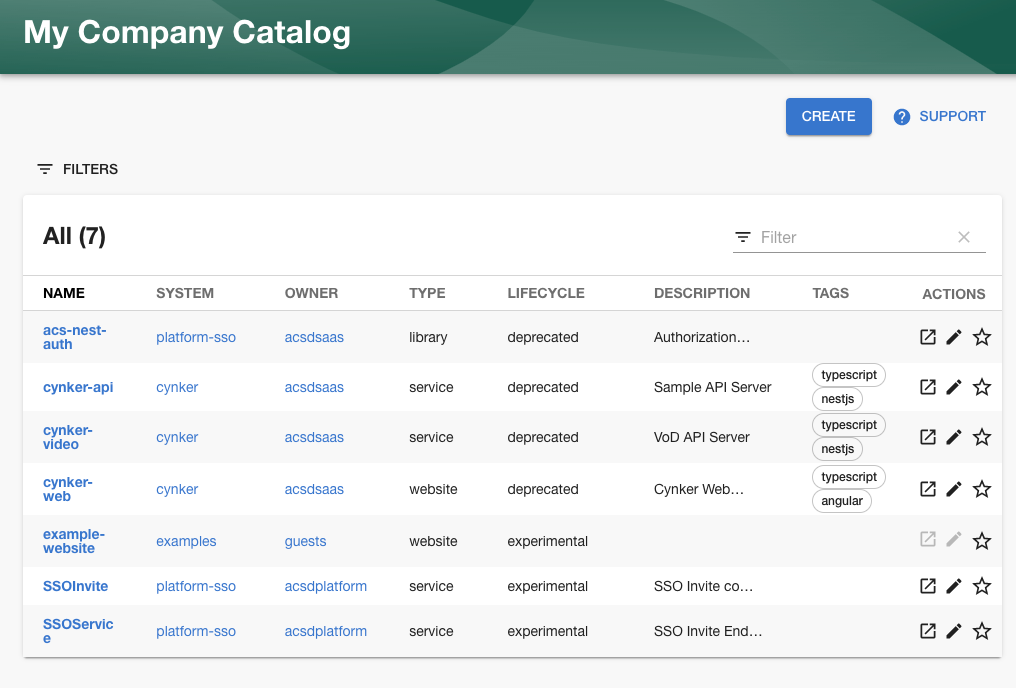
Task: Select the angular tag chip
Action: pyautogui.click(x=842, y=501)
